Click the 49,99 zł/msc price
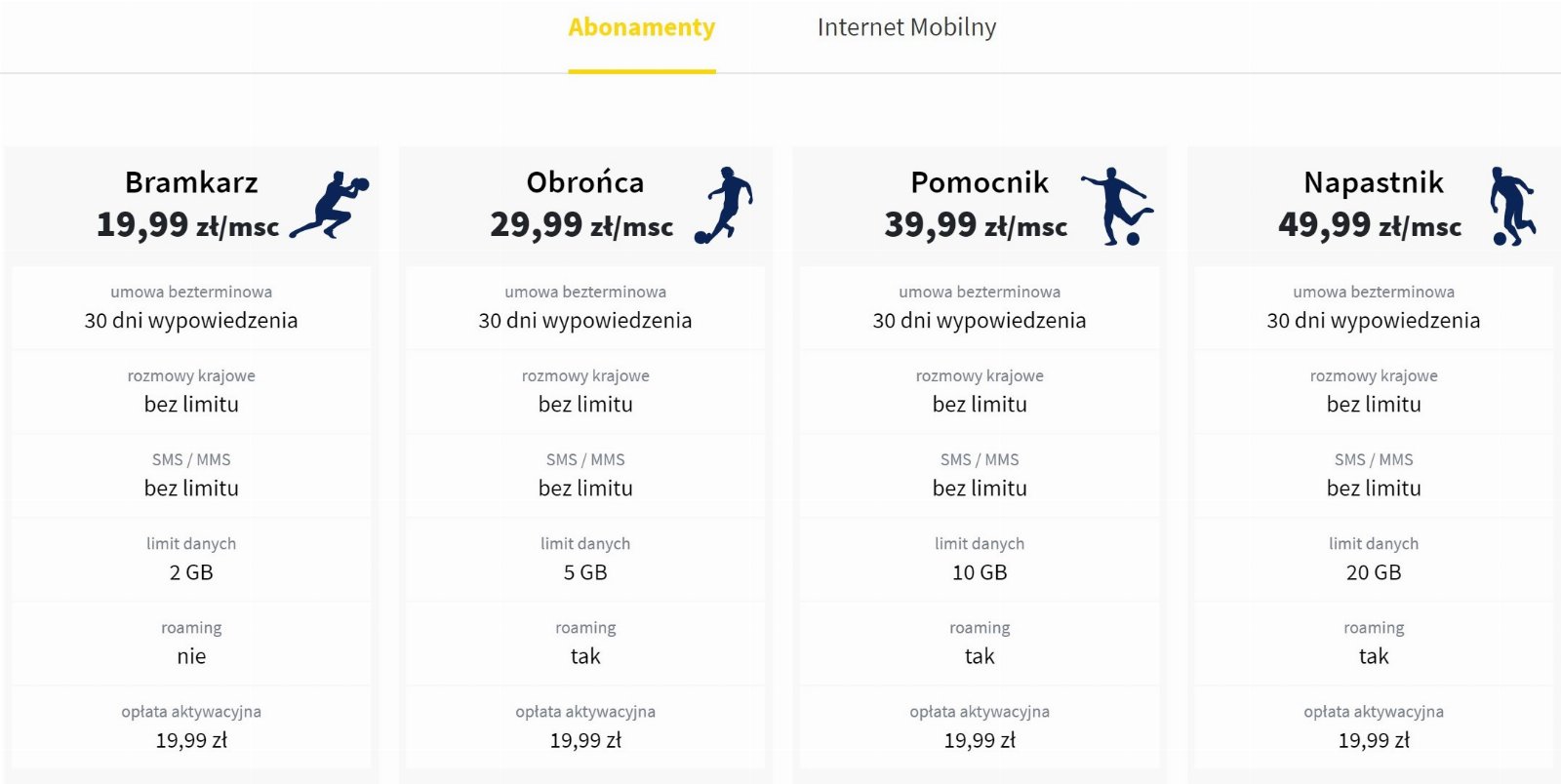 click(1370, 225)
